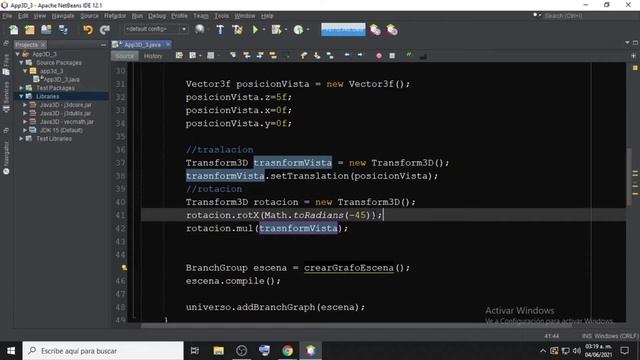Open the Source menu
This screenshot has width=640, height=360.
coord(89,16)
